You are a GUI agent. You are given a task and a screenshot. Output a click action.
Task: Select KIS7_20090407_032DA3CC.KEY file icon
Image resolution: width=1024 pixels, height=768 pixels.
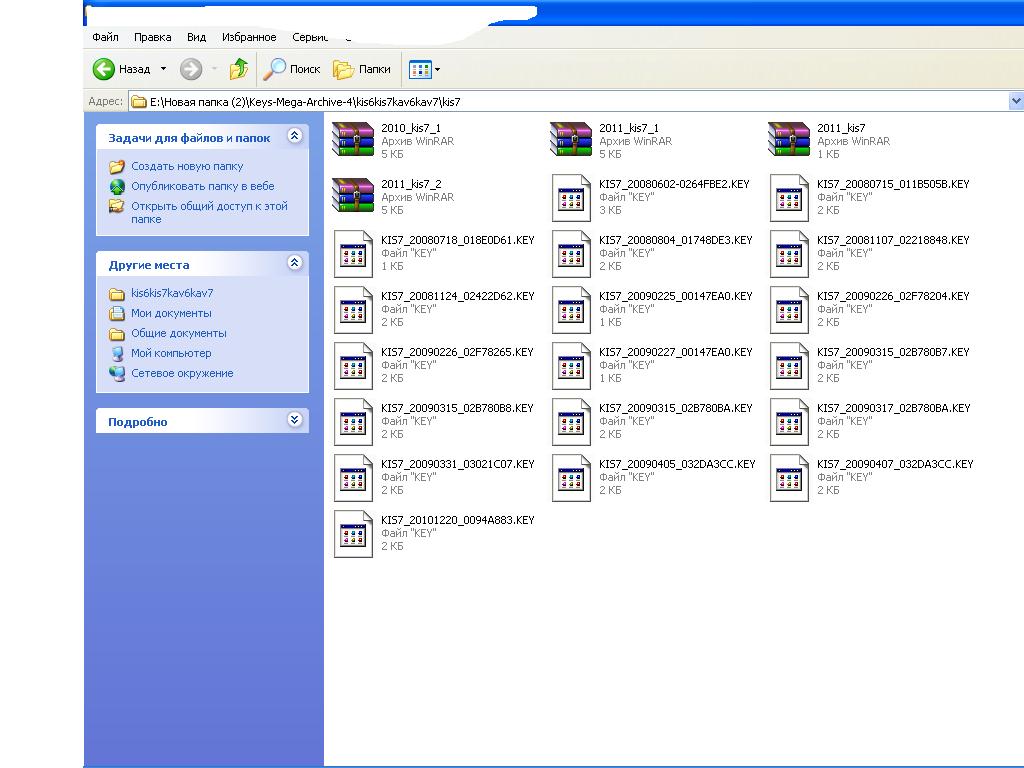789,478
